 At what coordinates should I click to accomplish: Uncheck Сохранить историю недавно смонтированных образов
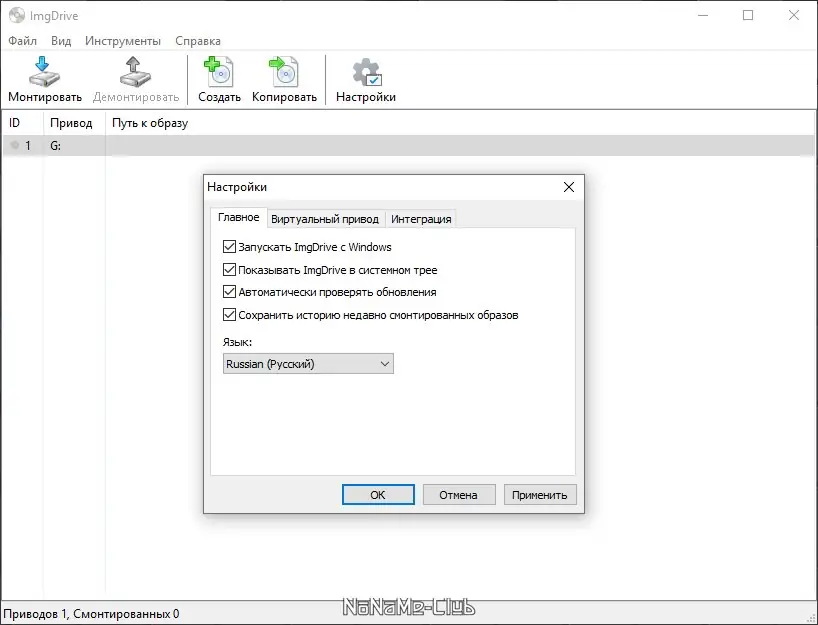229,315
